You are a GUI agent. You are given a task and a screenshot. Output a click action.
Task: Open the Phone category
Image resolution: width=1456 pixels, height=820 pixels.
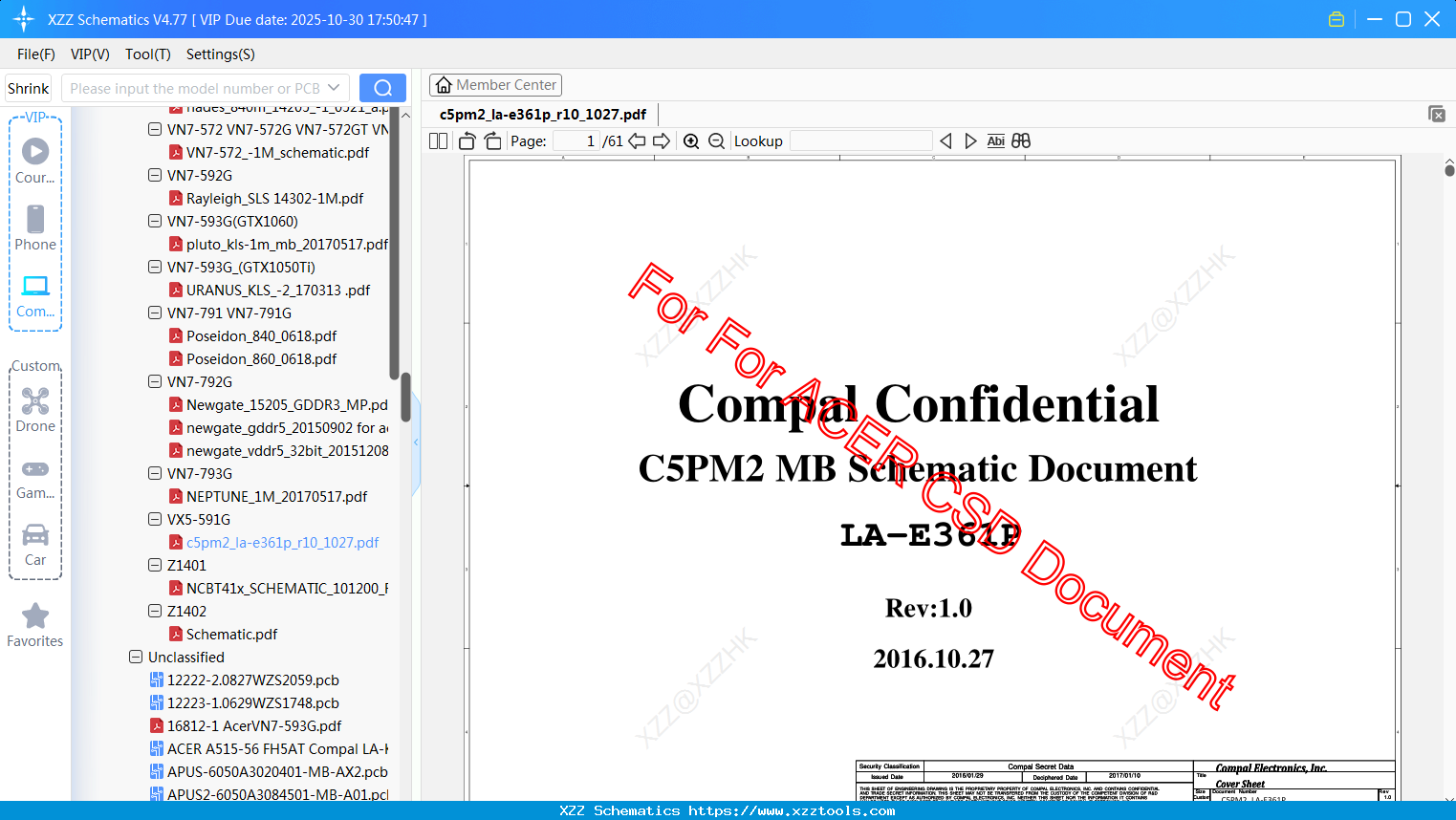(35, 228)
